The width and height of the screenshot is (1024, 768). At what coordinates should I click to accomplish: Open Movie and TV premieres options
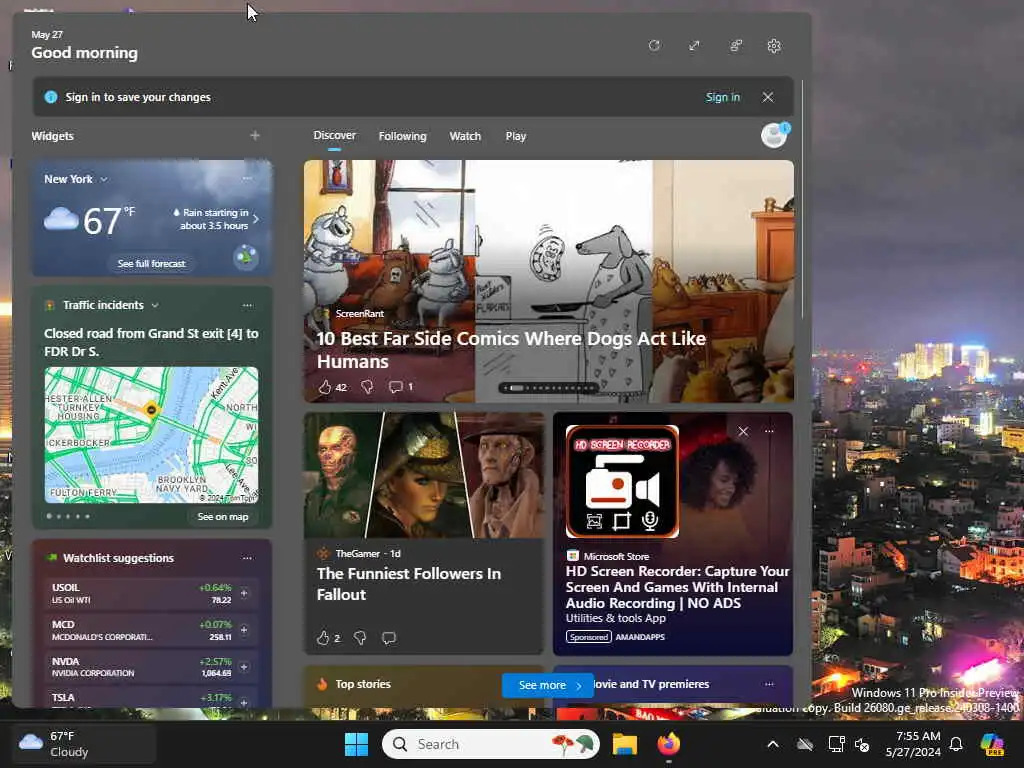(769, 684)
